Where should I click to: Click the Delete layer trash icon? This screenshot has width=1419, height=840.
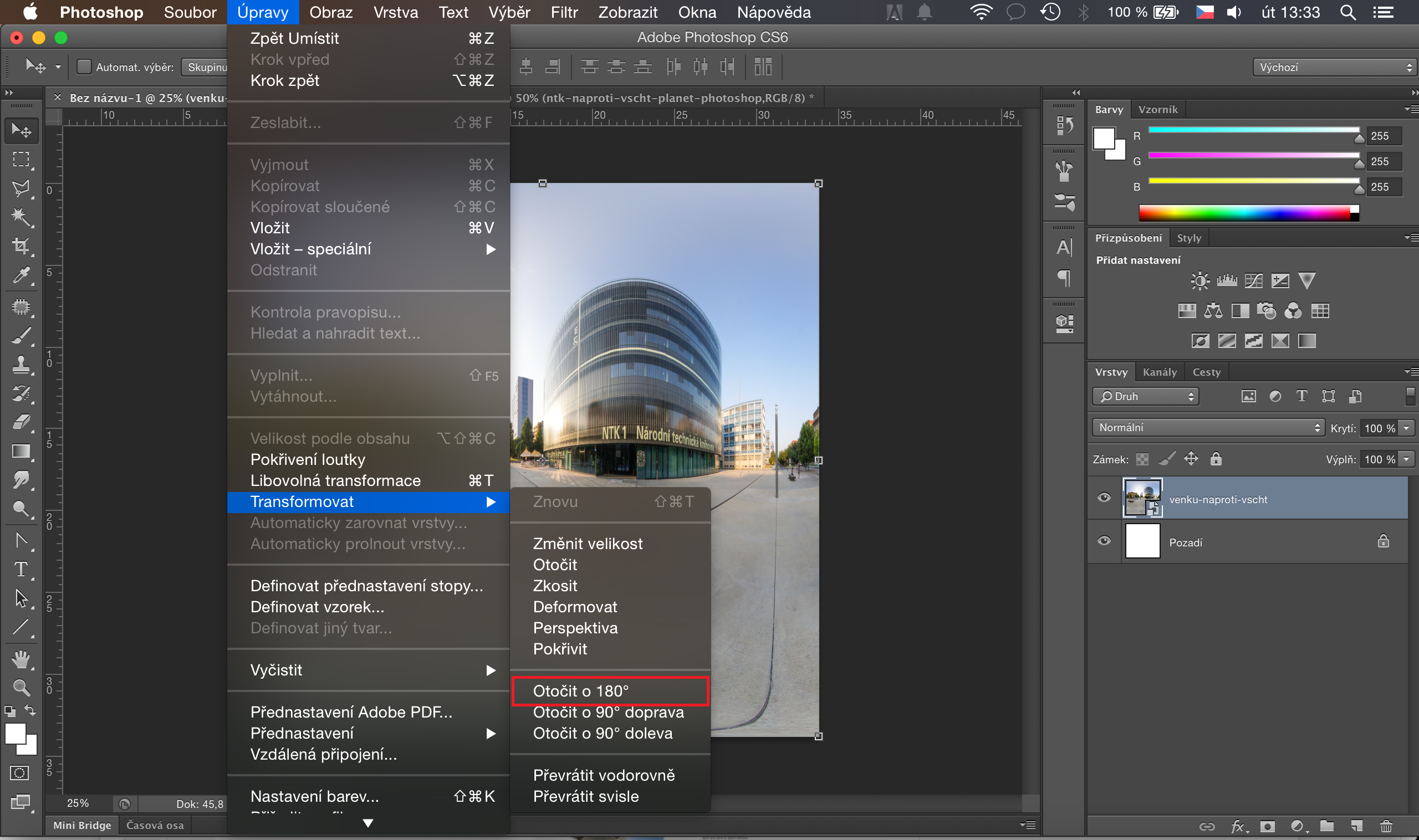pyautogui.click(x=1386, y=826)
